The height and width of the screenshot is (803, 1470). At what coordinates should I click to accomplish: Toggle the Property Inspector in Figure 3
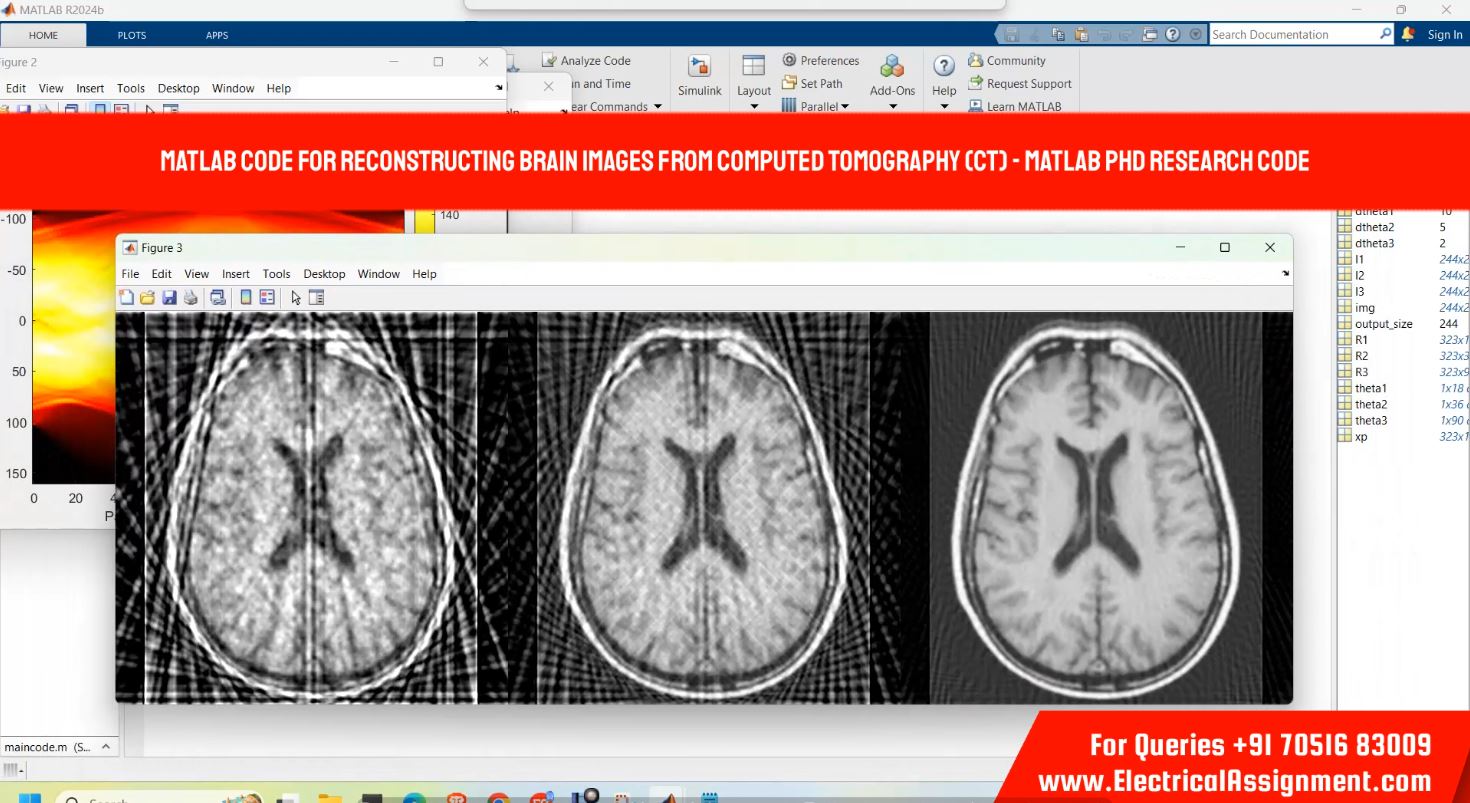click(317, 297)
